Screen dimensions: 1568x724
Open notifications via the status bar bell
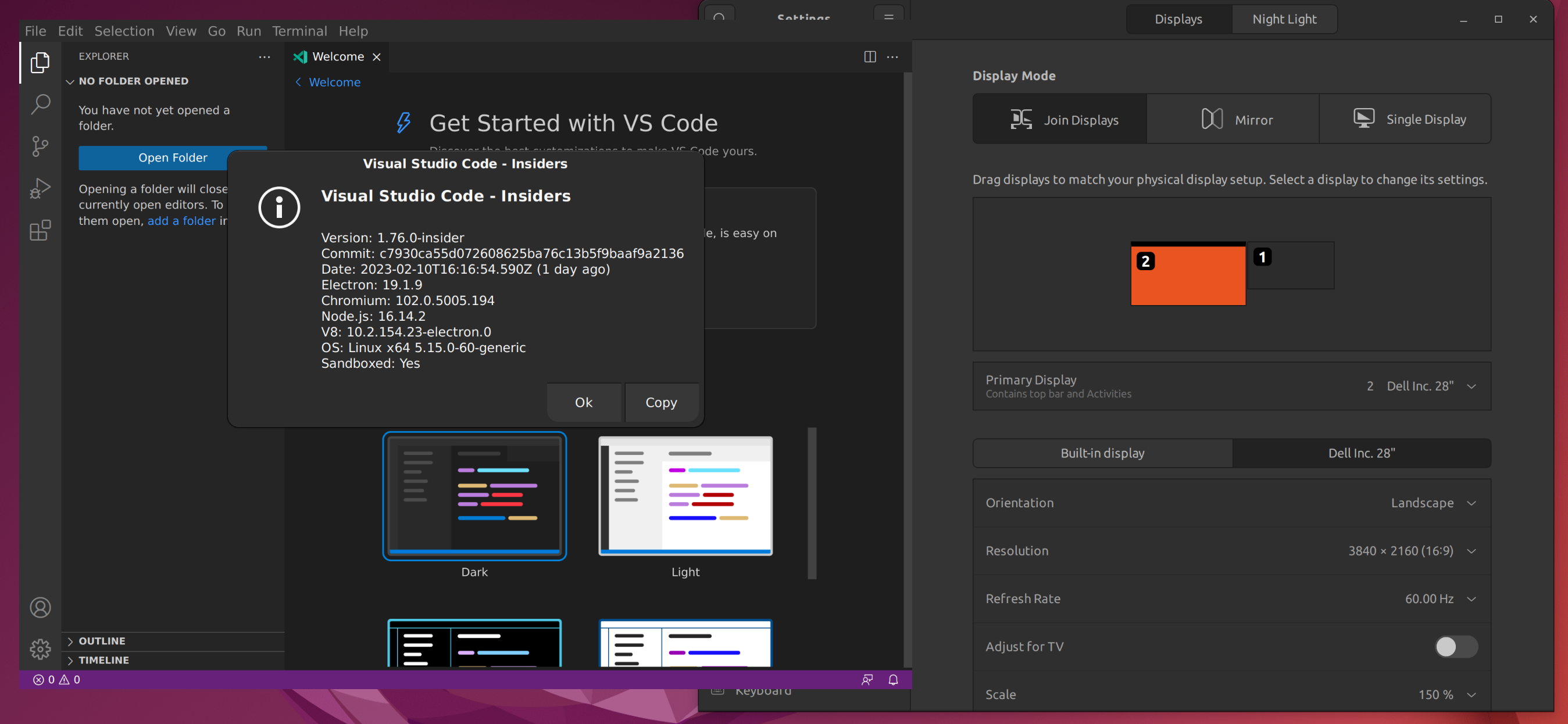893,680
